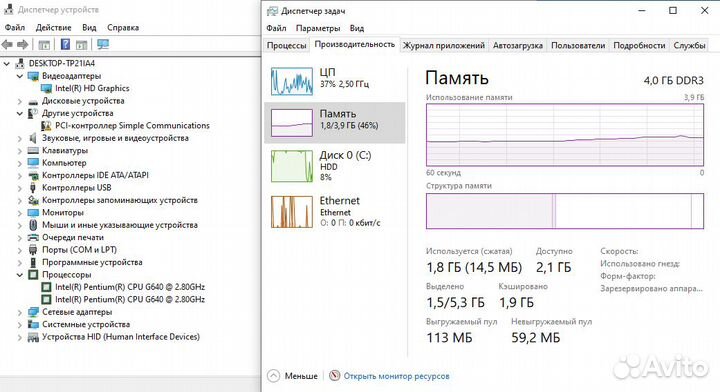Select the ЦП performance graph thumbnail
The height and width of the screenshot is (392, 720).
click(x=292, y=81)
